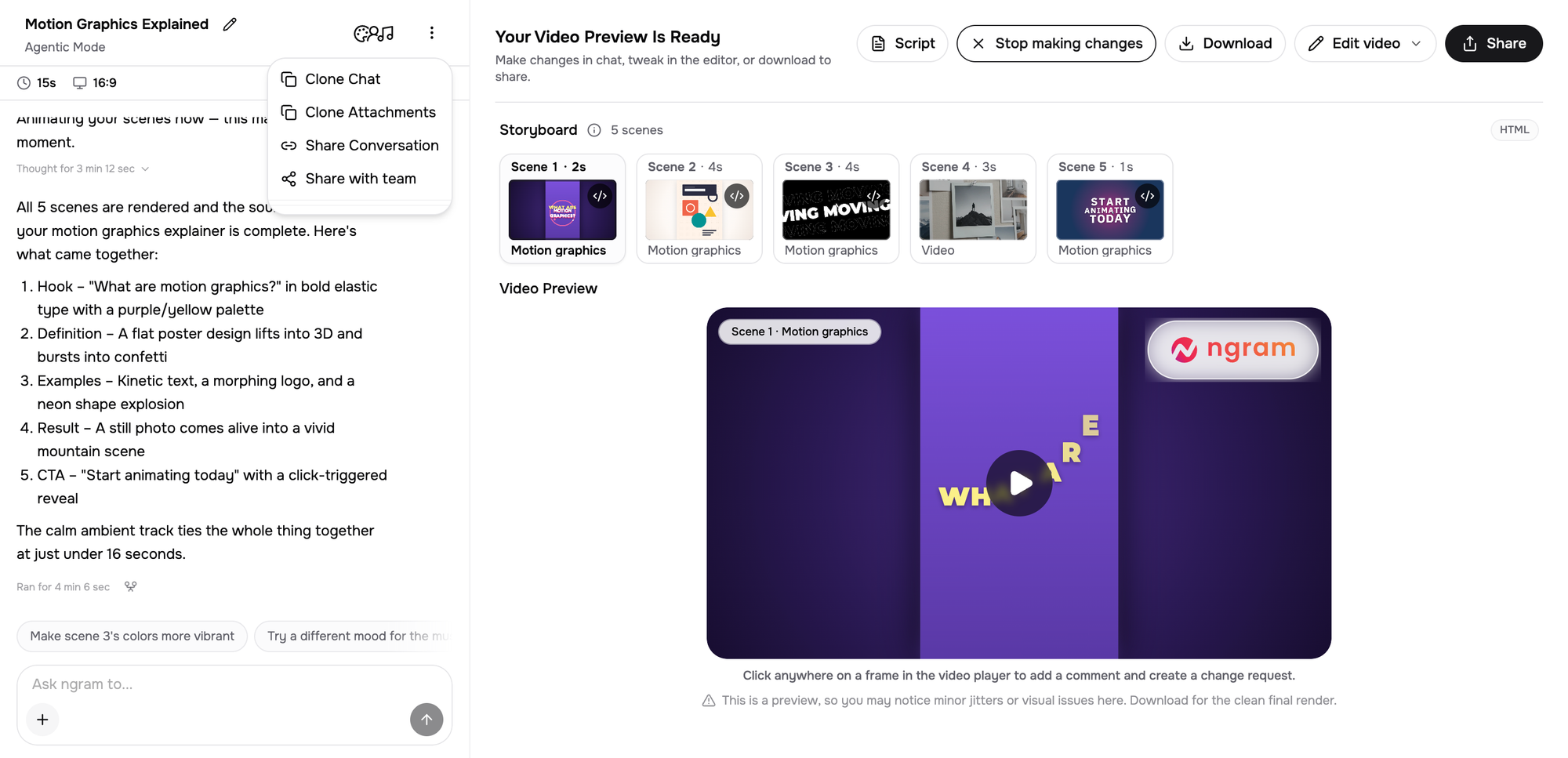
Task: Click the Video Preview heading
Action: pyautogui.click(x=548, y=288)
